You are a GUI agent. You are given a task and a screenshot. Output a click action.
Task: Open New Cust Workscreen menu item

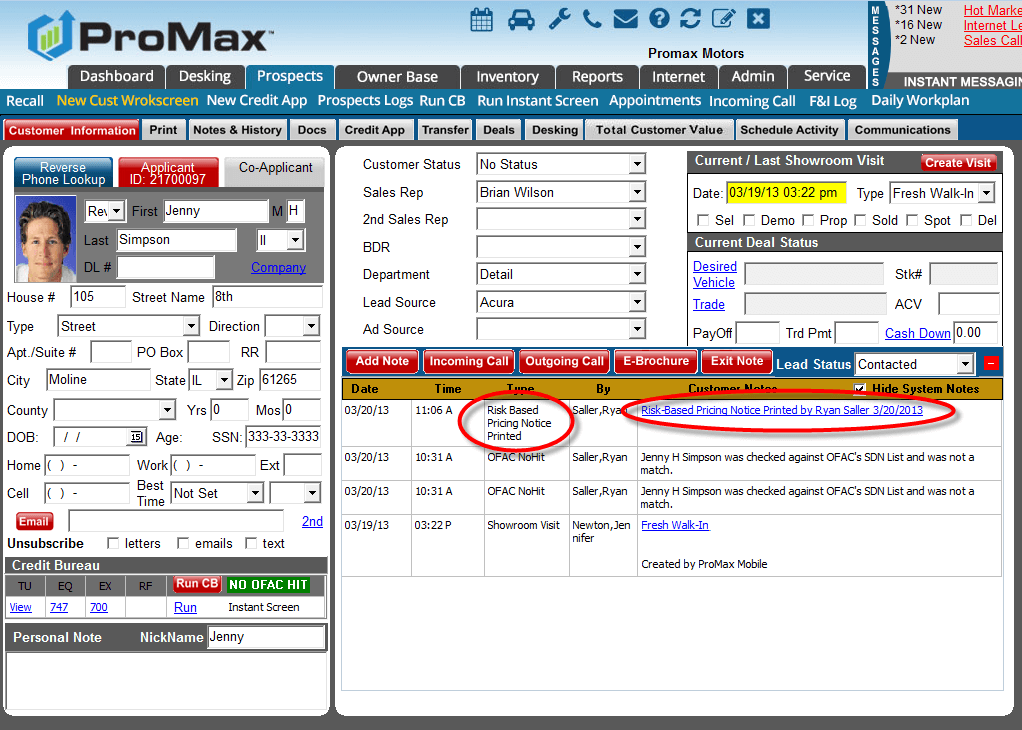(127, 101)
